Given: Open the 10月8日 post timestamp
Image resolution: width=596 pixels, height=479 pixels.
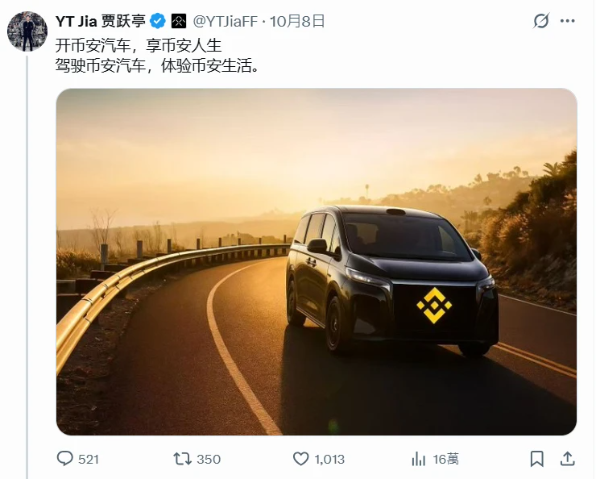Looking at the screenshot, I should 297,21.
